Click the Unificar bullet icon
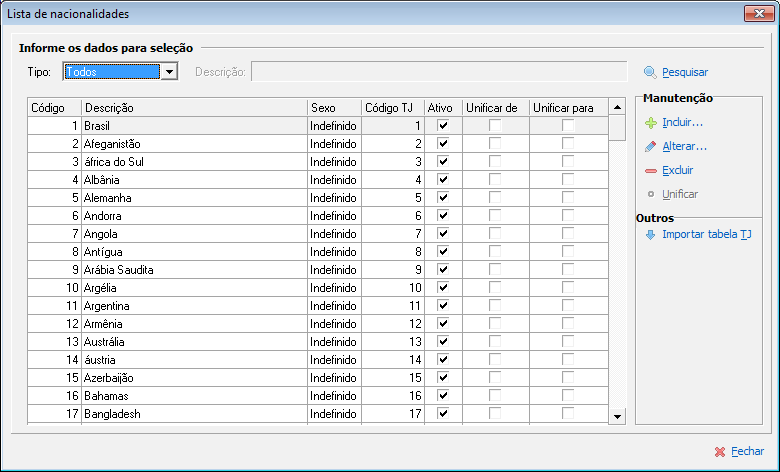 651,194
